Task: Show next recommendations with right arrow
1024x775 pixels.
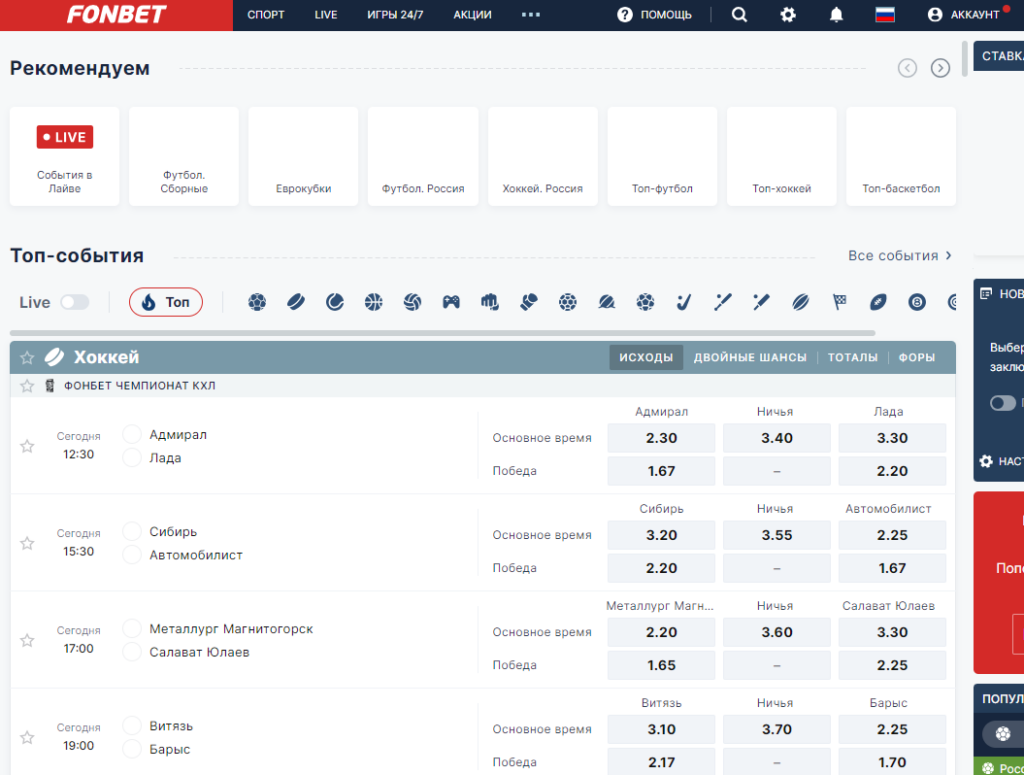Action: (940, 68)
